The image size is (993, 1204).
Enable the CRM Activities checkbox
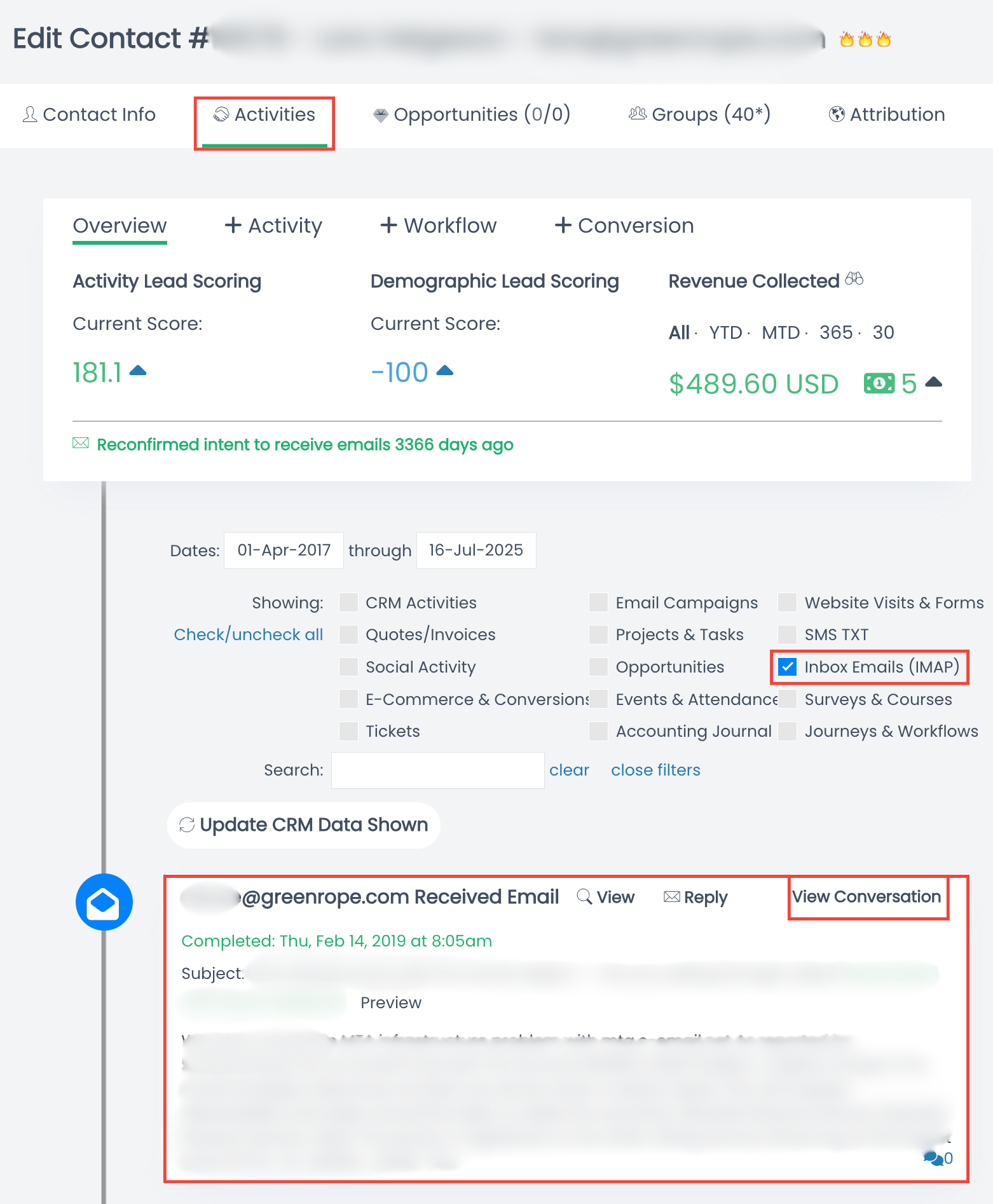pos(348,603)
